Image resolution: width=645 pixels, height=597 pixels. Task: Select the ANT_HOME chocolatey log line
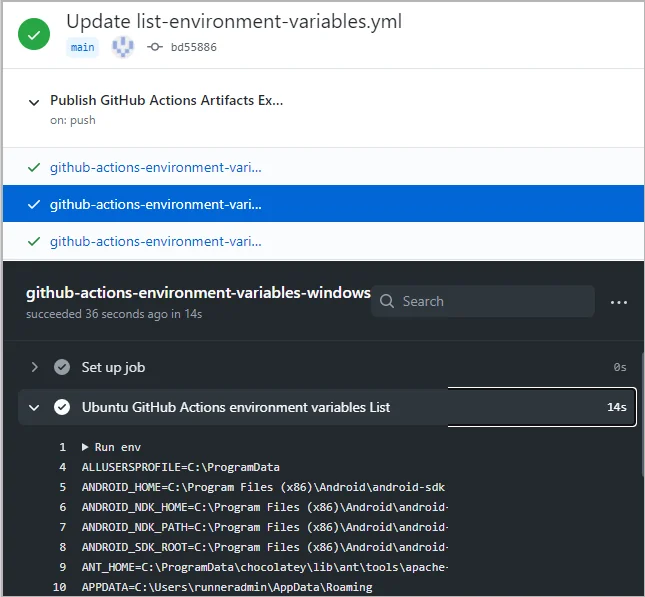265,567
